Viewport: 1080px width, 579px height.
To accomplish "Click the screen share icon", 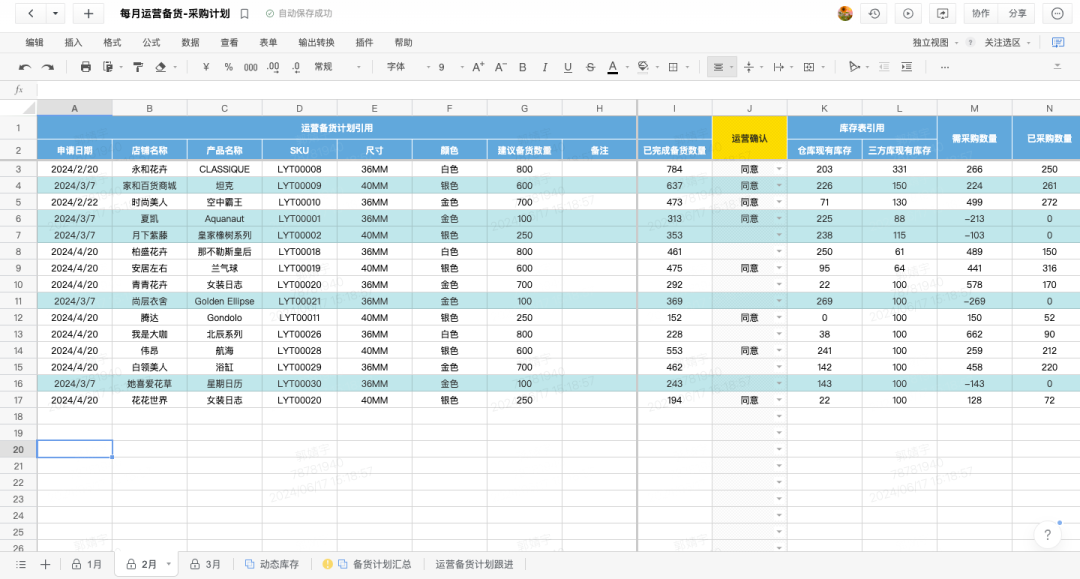I will point(942,14).
